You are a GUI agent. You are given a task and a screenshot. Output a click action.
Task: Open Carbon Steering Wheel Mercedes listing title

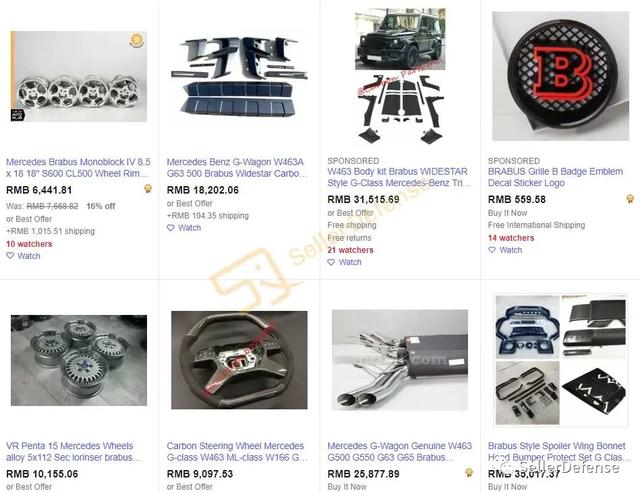tap(237, 452)
